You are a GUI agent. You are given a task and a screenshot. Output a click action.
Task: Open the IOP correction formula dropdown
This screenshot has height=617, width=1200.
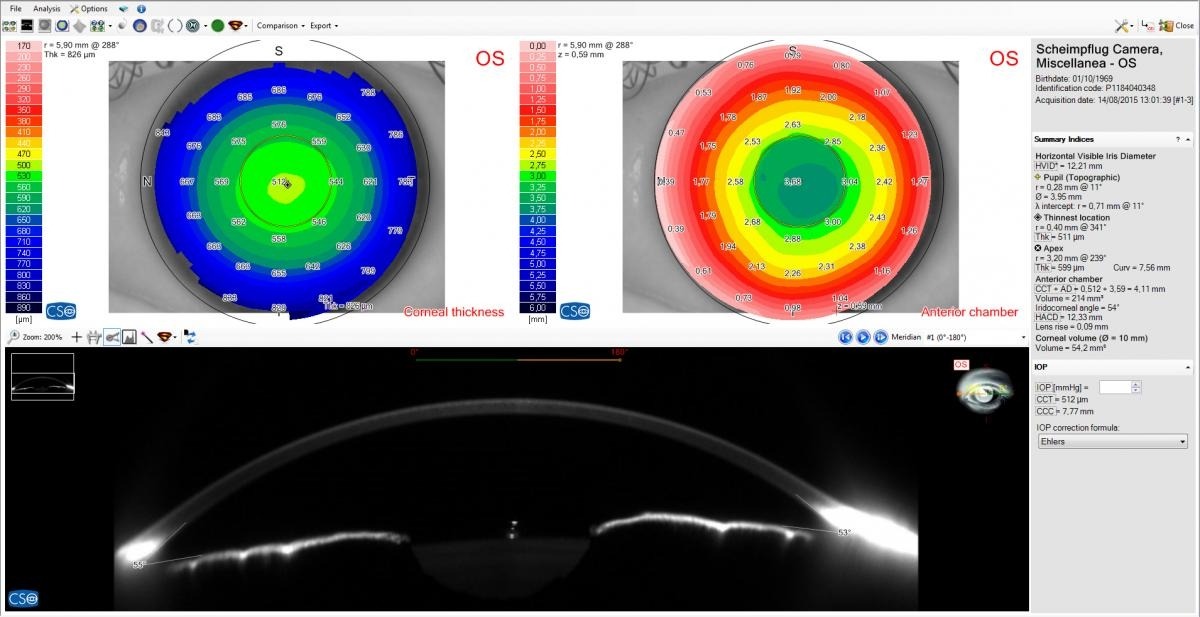click(1112, 441)
